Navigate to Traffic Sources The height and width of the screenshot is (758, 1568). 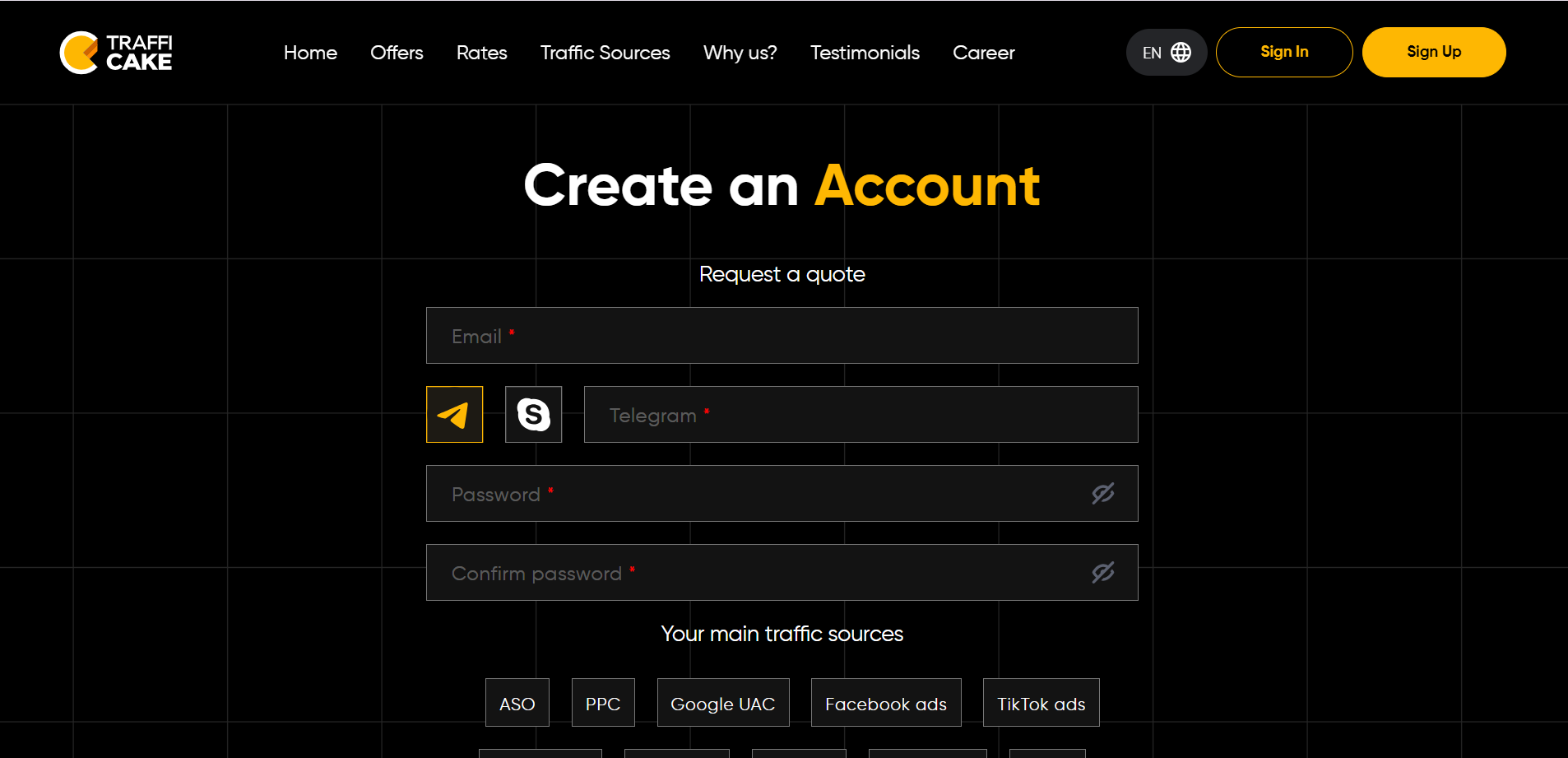605,53
